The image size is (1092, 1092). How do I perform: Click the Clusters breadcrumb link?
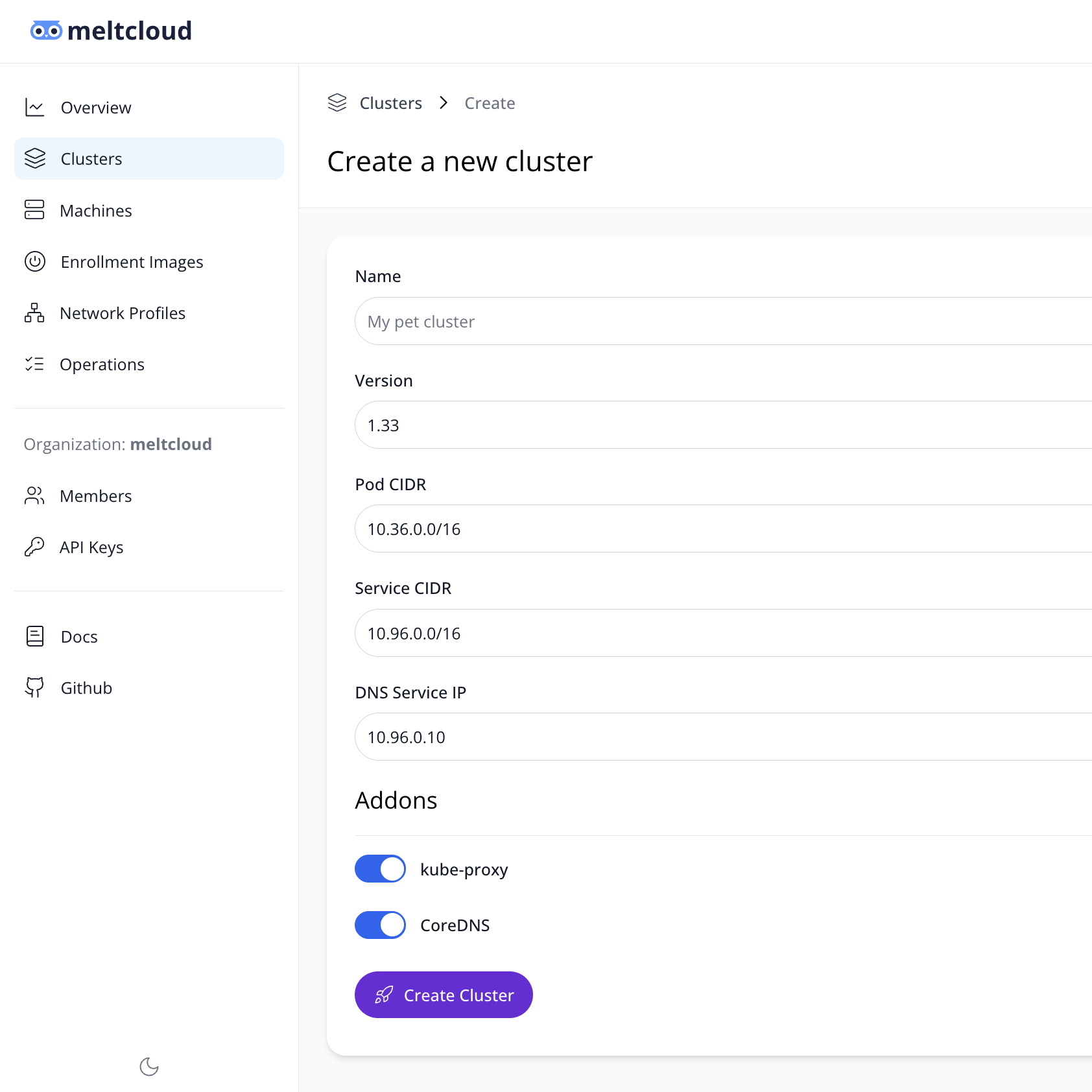390,103
